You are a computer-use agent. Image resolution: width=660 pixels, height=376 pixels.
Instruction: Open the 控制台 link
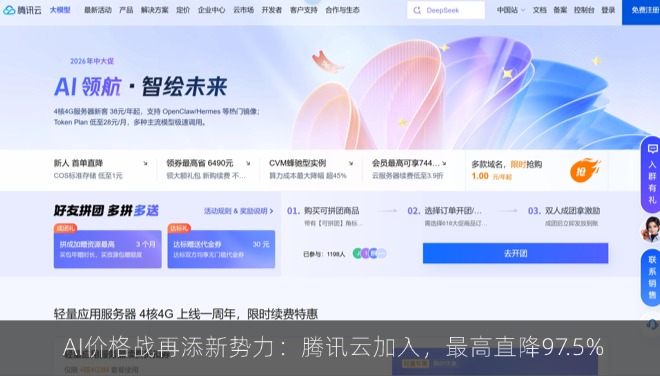pos(584,10)
